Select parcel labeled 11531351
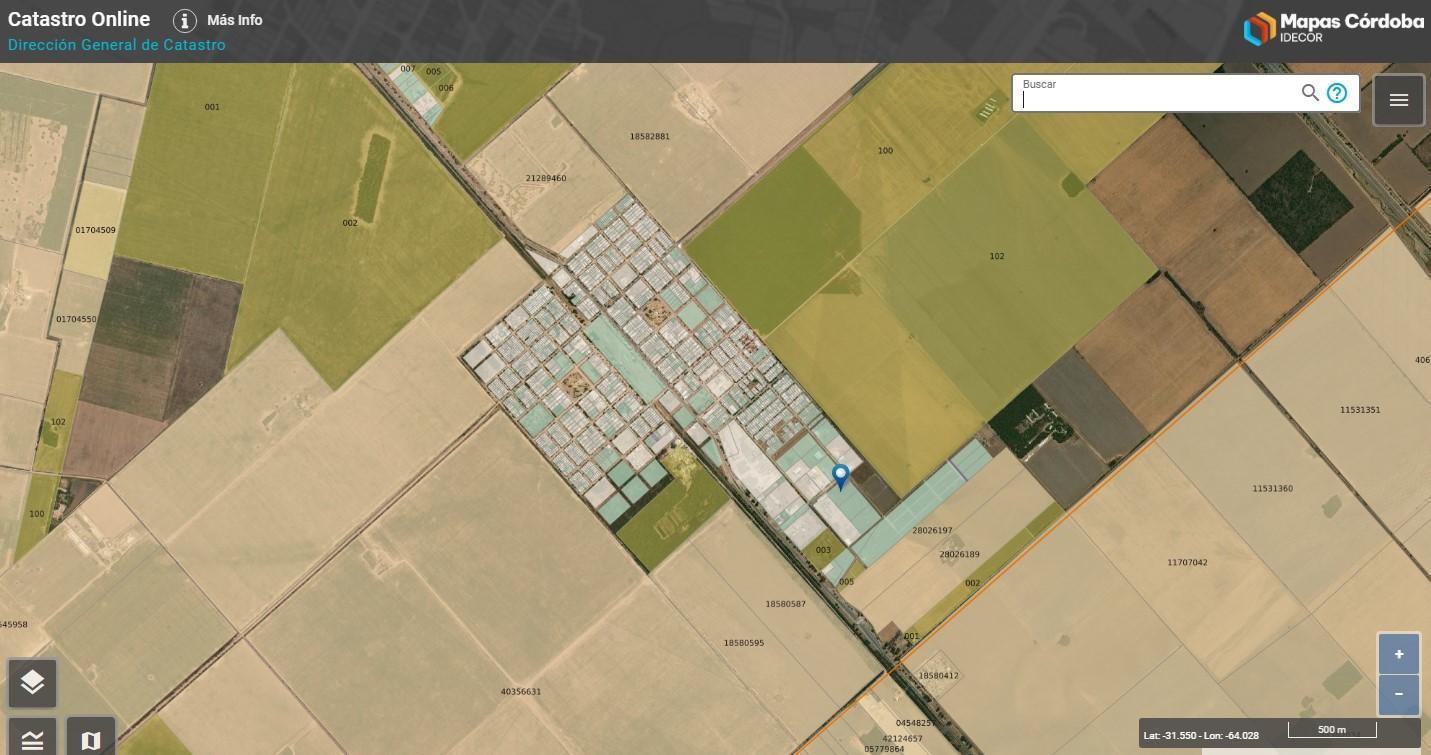 pos(1360,410)
